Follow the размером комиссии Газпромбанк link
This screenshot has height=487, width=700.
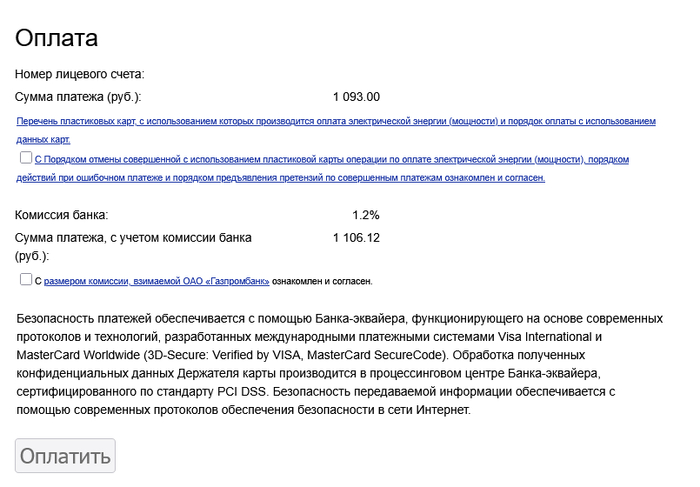tap(157, 282)
